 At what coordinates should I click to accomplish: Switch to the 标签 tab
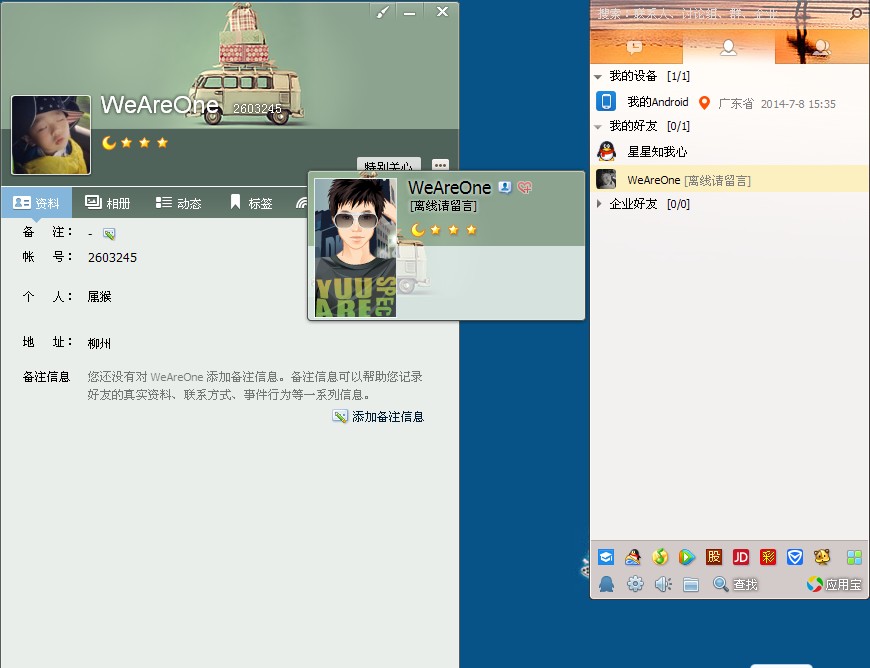[x=251, y=203]
